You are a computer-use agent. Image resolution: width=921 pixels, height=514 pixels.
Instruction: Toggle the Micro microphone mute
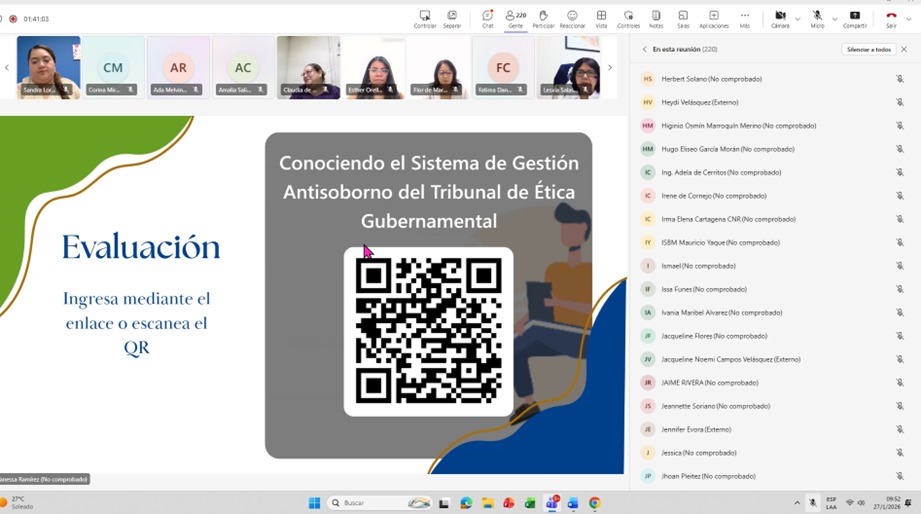point(817,19)
